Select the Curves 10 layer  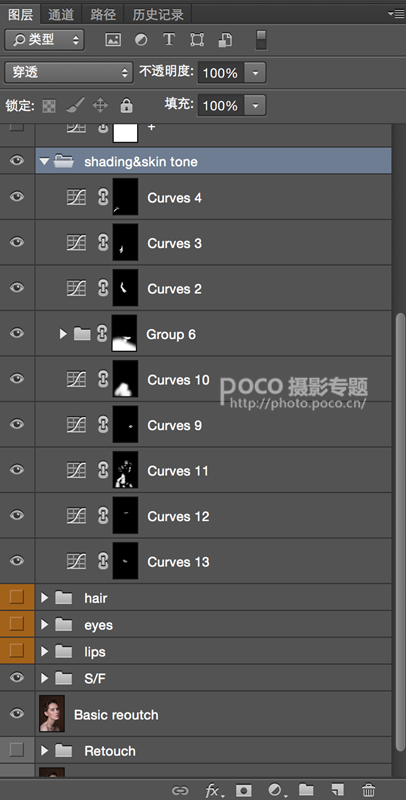pyautogui.click(x=213, y=379)
